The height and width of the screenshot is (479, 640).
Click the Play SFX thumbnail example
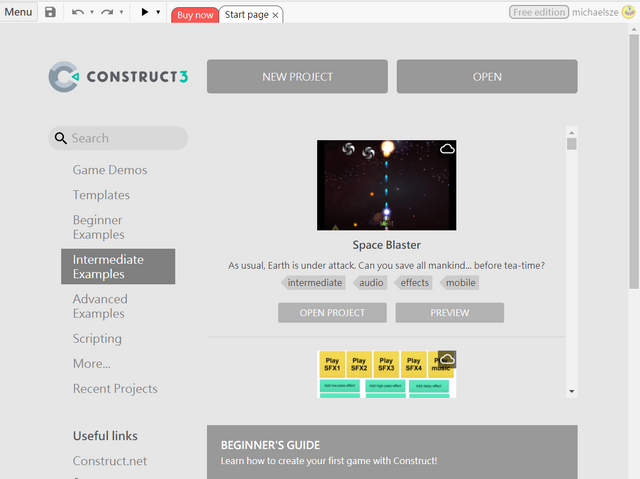(x=387, y=374)
